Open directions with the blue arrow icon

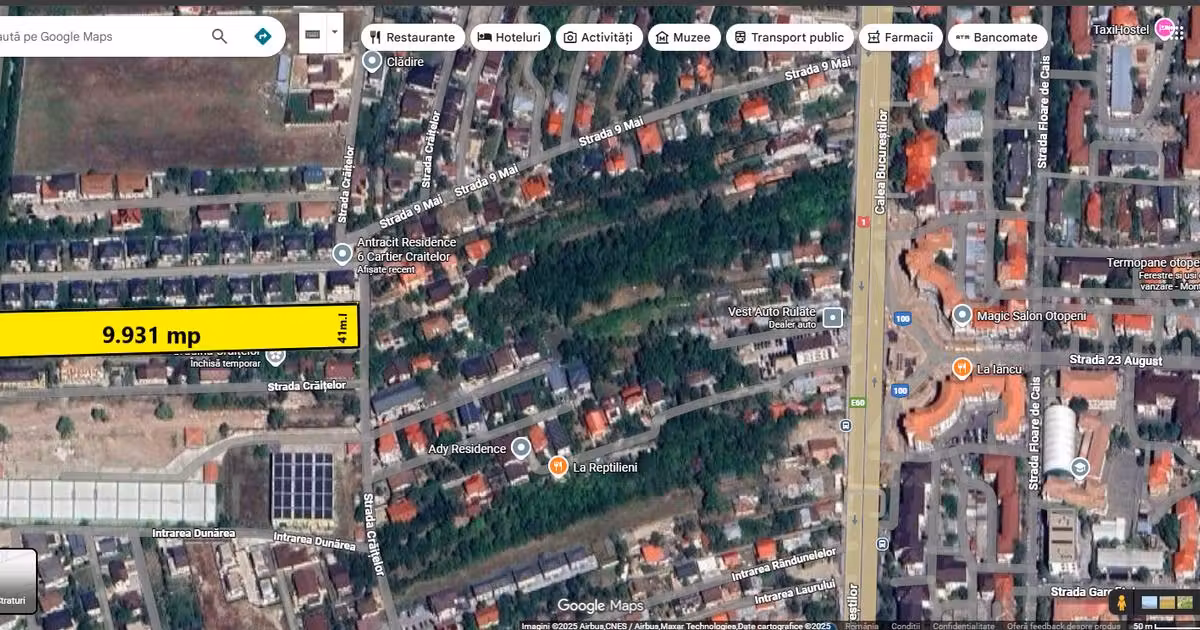coord(262,36)
